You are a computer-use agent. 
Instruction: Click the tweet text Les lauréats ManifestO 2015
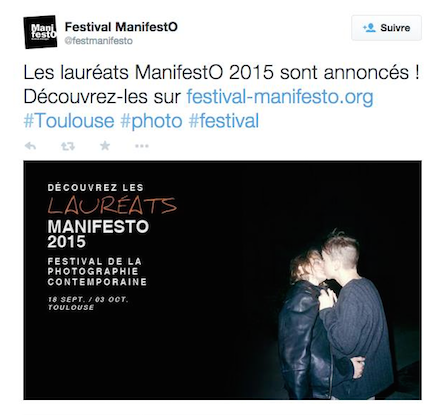[x=148, y=72]
